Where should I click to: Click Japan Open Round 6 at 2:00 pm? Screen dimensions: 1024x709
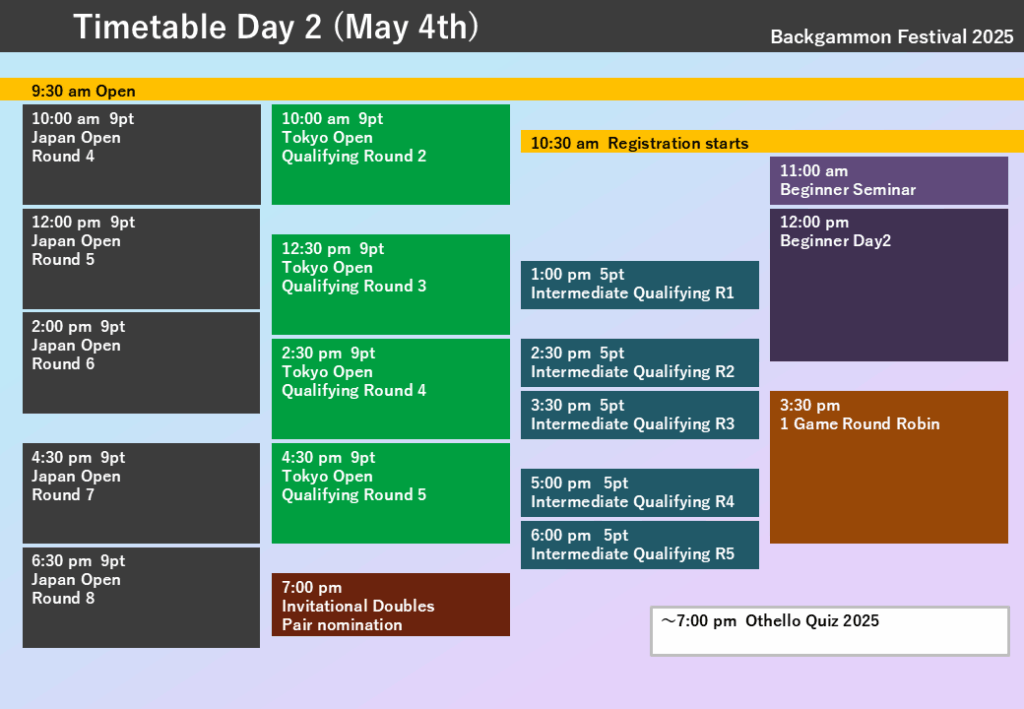coord(141,362)
